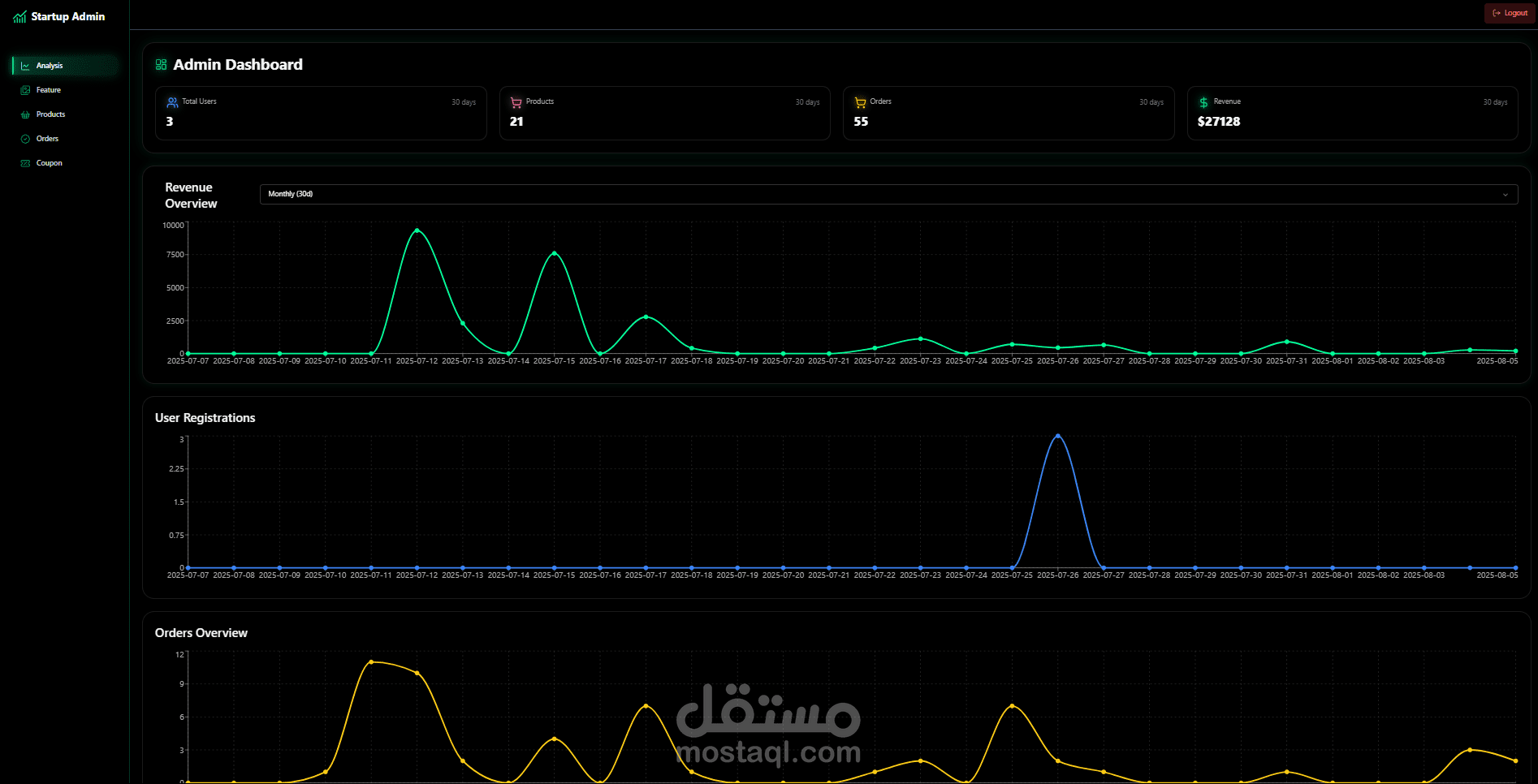Click the Coupon ticket icon in sidebar

coord(25,163)
